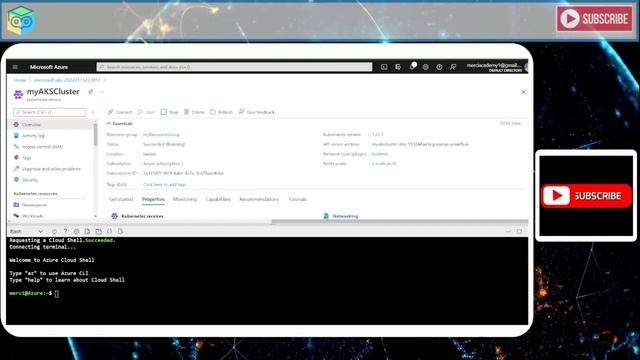Click Cloud Shell web preview icon
Image resolution: width=640 pixels, height=360 pixels.
coord(120,231)
